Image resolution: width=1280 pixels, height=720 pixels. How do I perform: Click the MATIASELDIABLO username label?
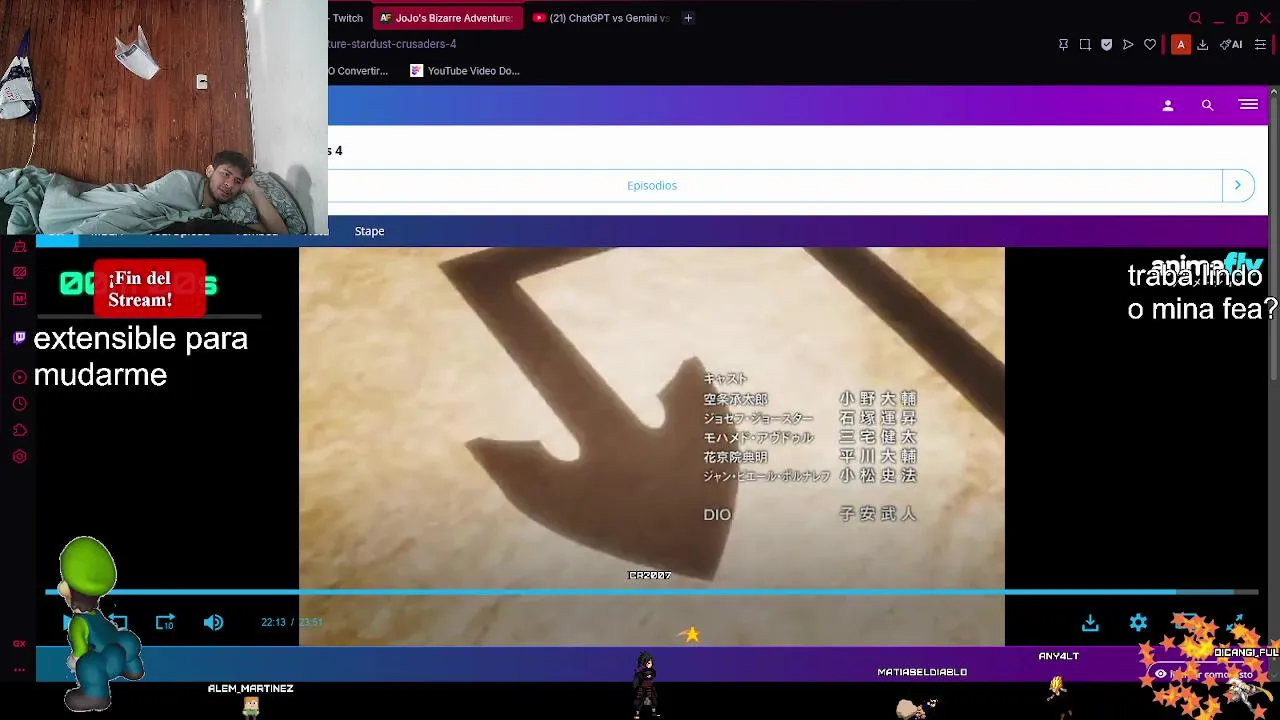922,672
